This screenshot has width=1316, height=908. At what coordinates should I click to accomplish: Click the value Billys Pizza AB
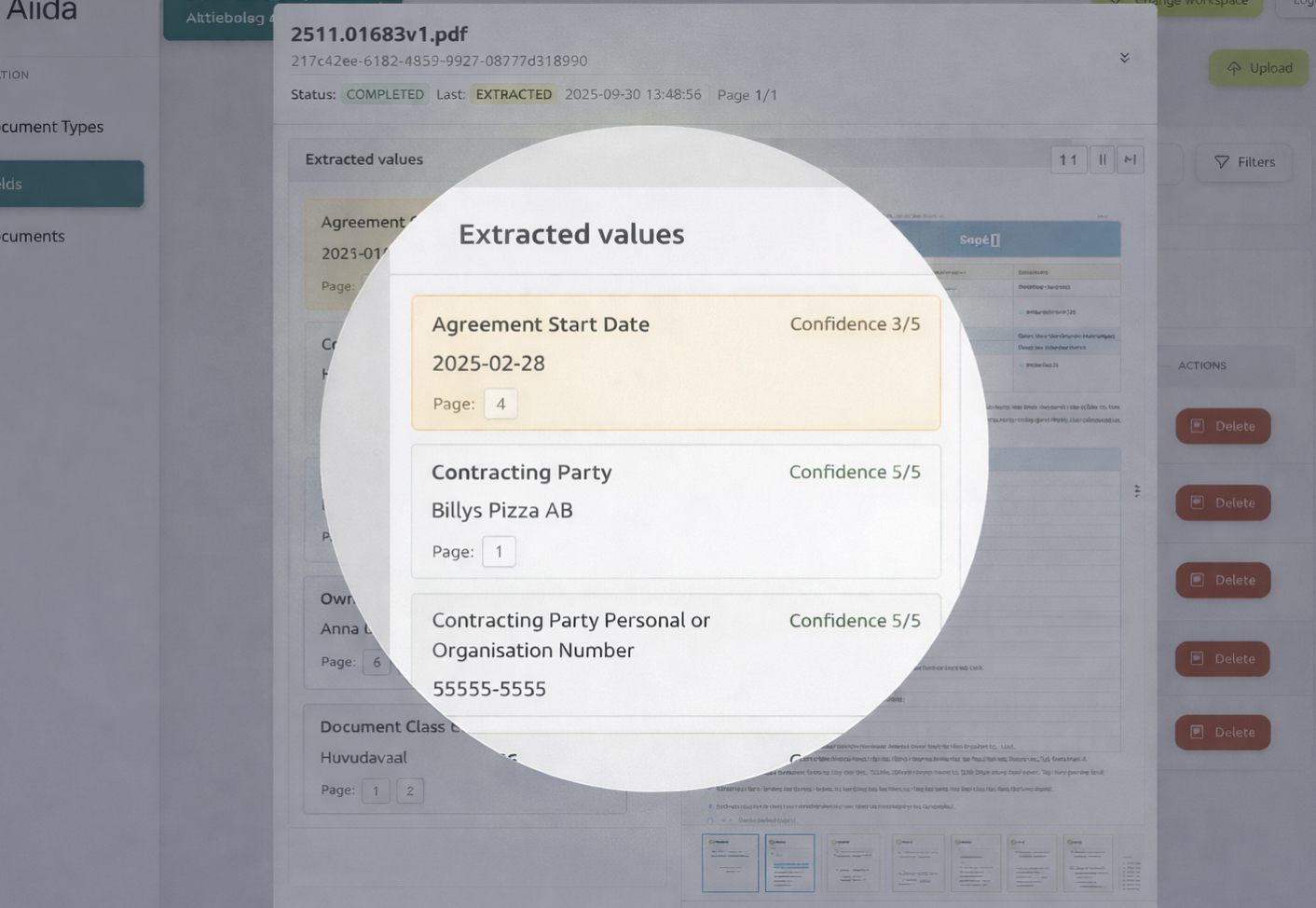click(501, 511)
